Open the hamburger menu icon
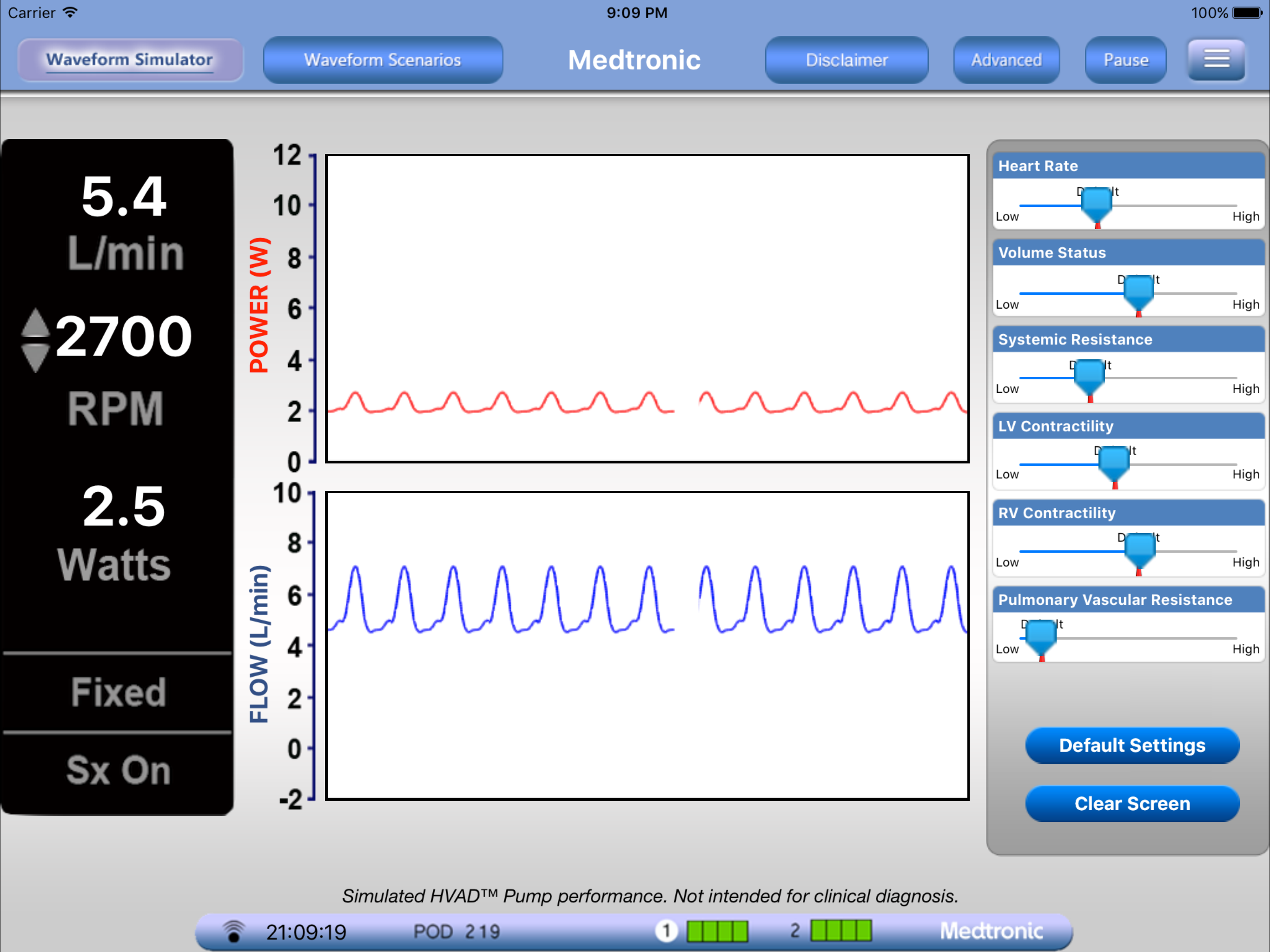1270x952 pixels. [1216, 59]
